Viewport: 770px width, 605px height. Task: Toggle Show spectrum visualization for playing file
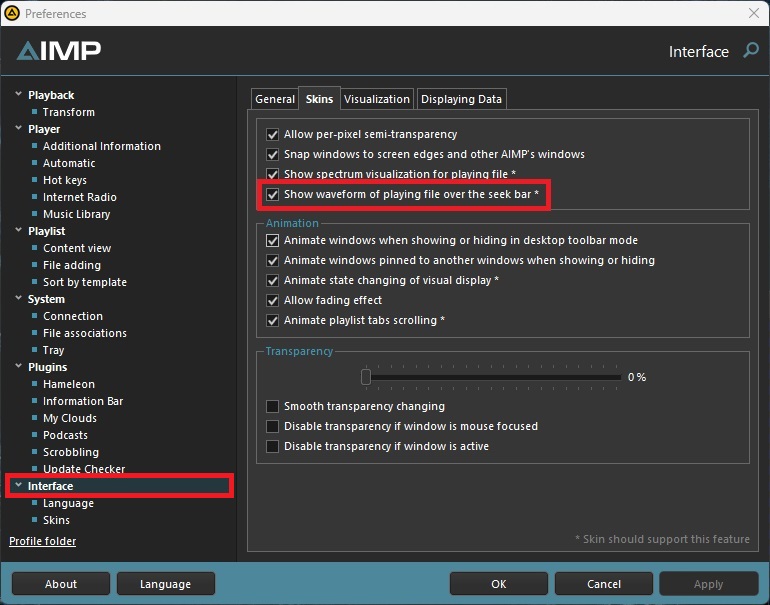pyautogui.click(x=273, y=174)
